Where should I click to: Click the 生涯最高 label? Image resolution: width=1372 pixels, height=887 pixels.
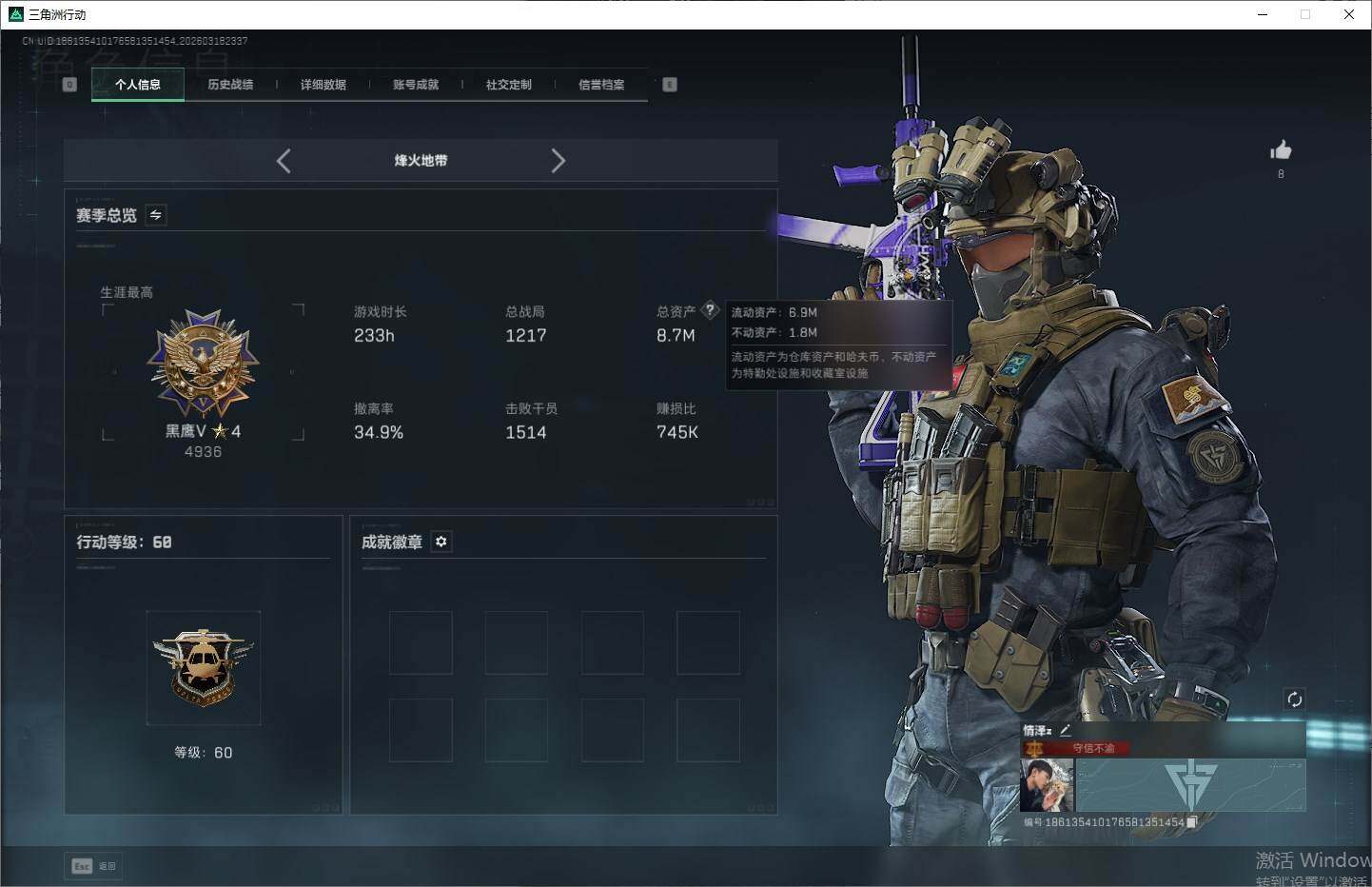(127, 292)
